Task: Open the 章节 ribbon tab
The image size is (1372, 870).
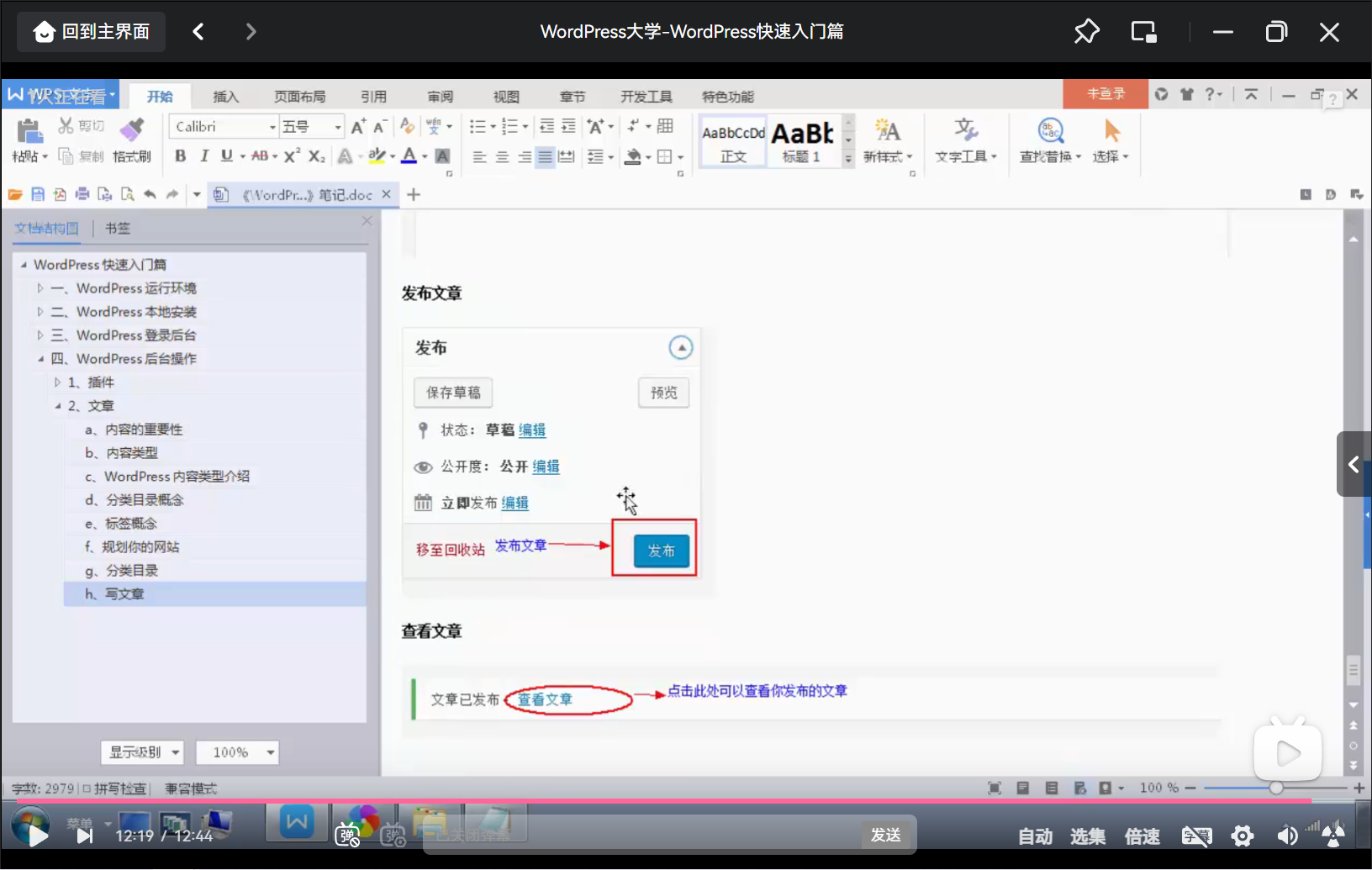Action: click(x=573, y=96)
